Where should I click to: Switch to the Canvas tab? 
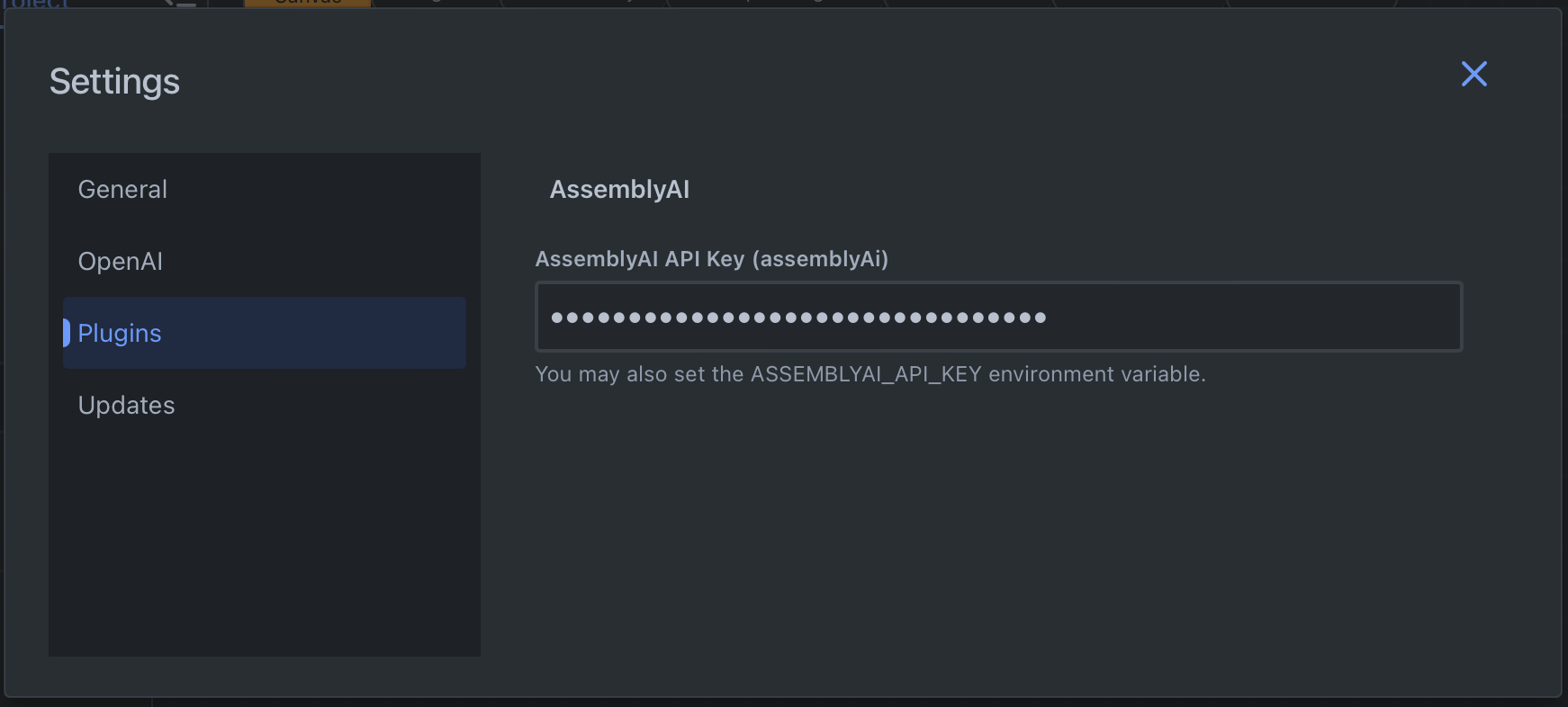[306, 4]
